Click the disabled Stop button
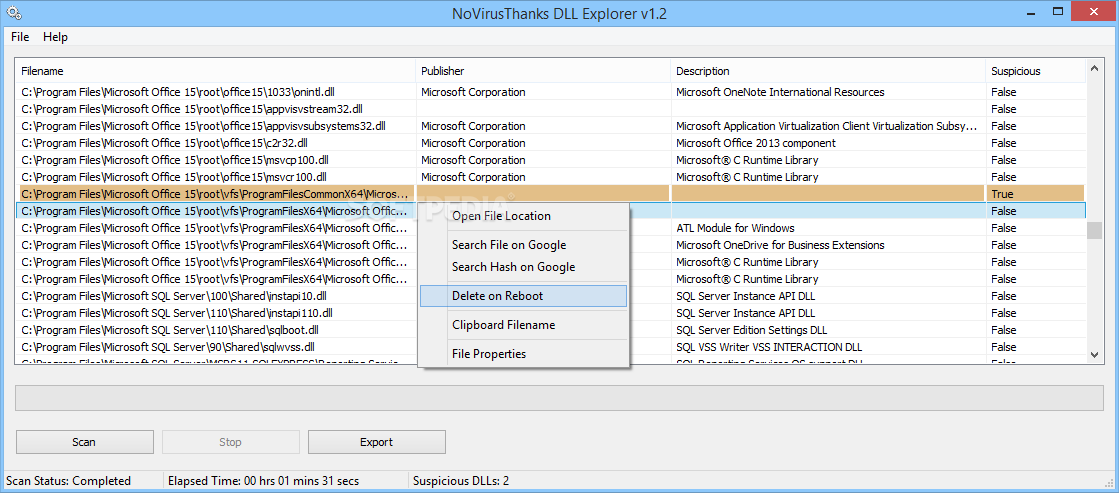The height and width of the screenshot is (493, 1119). pyautogui.click(x=231, y=442)
